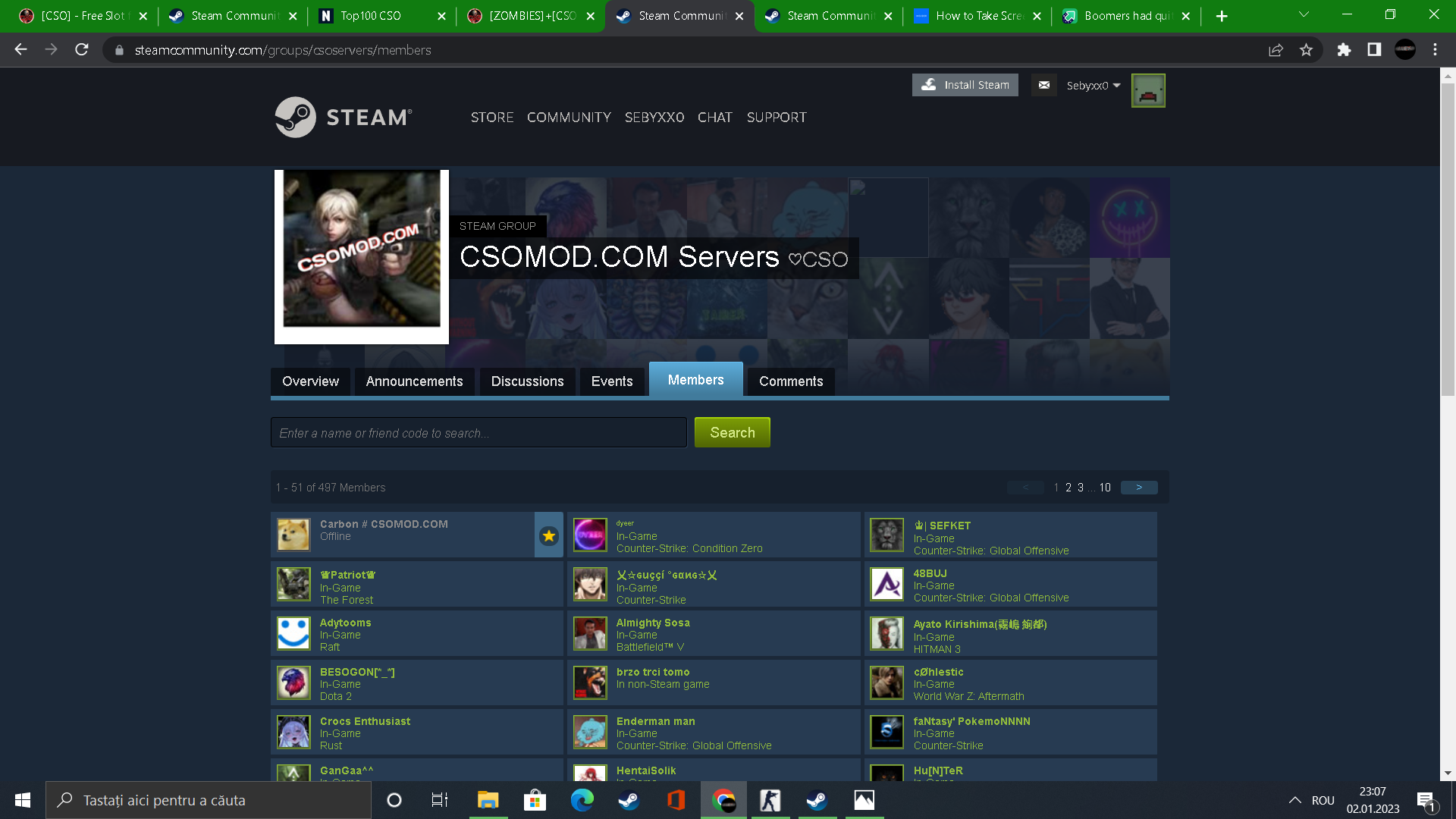Open Chrome extensions puzzle icon

[1344, 50]
